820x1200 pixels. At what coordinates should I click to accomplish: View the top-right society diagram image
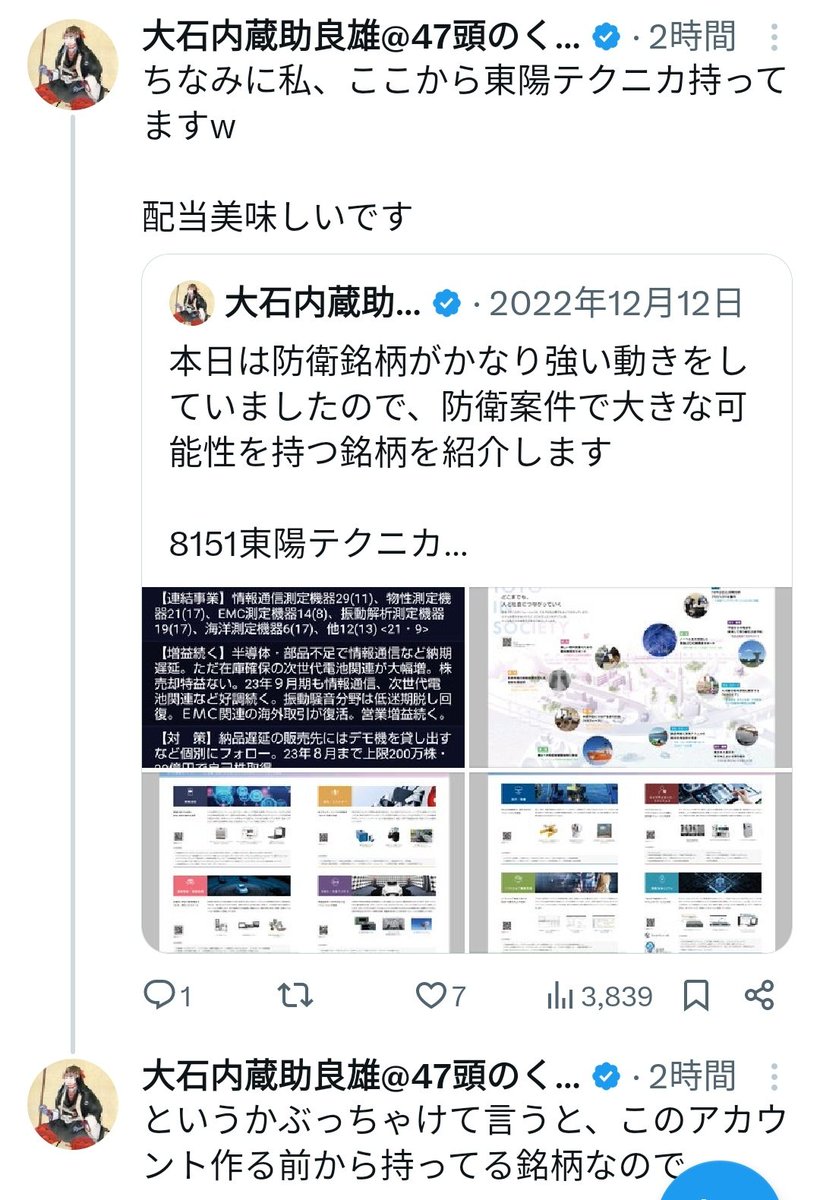click(x=630, y=677)
